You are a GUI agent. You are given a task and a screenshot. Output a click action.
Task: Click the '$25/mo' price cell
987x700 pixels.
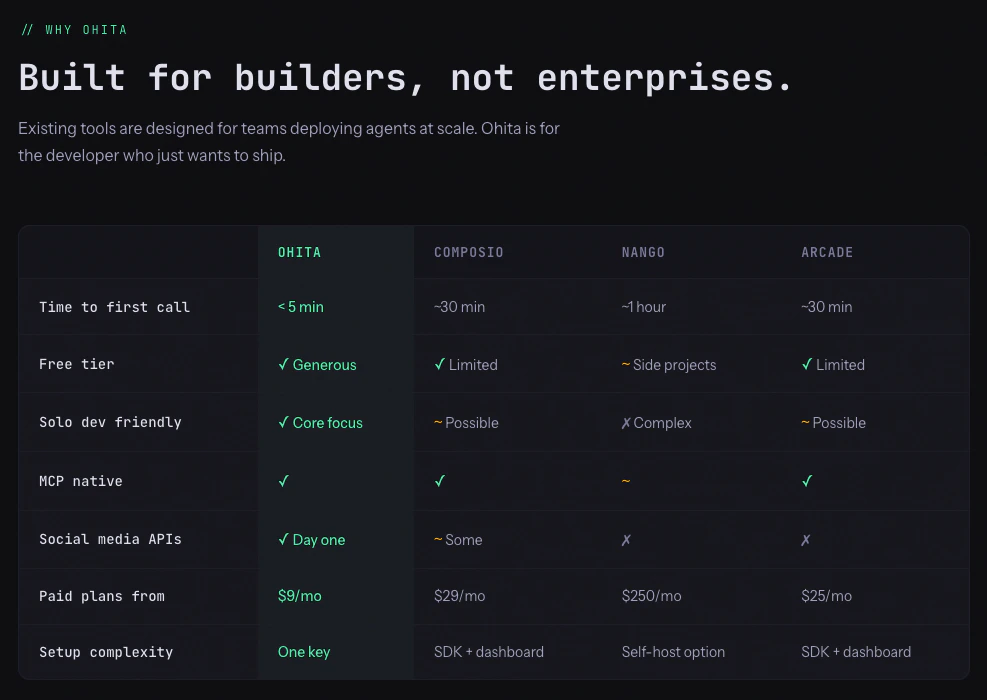(x=826, y=596)
